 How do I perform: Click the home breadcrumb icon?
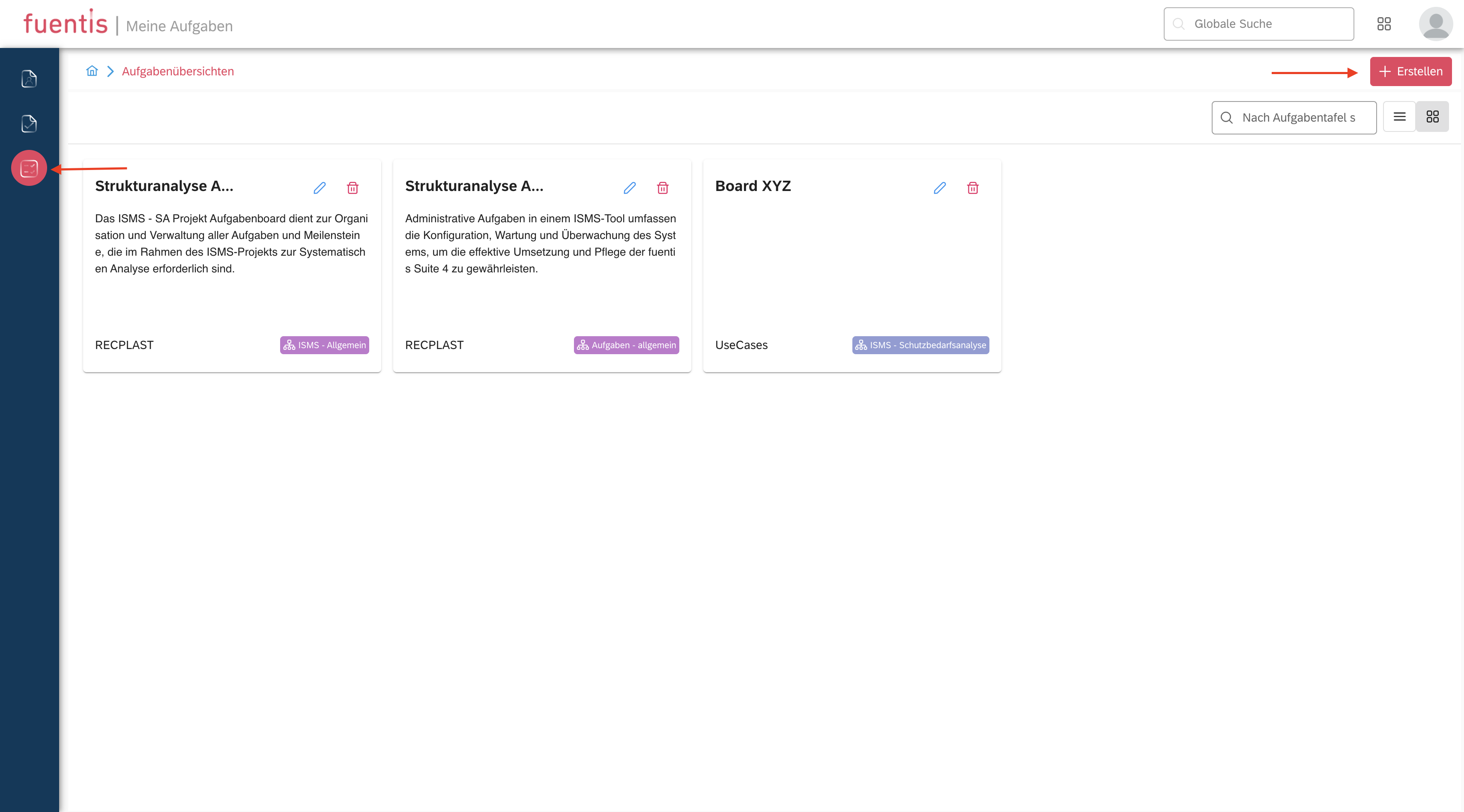point(92,71)
